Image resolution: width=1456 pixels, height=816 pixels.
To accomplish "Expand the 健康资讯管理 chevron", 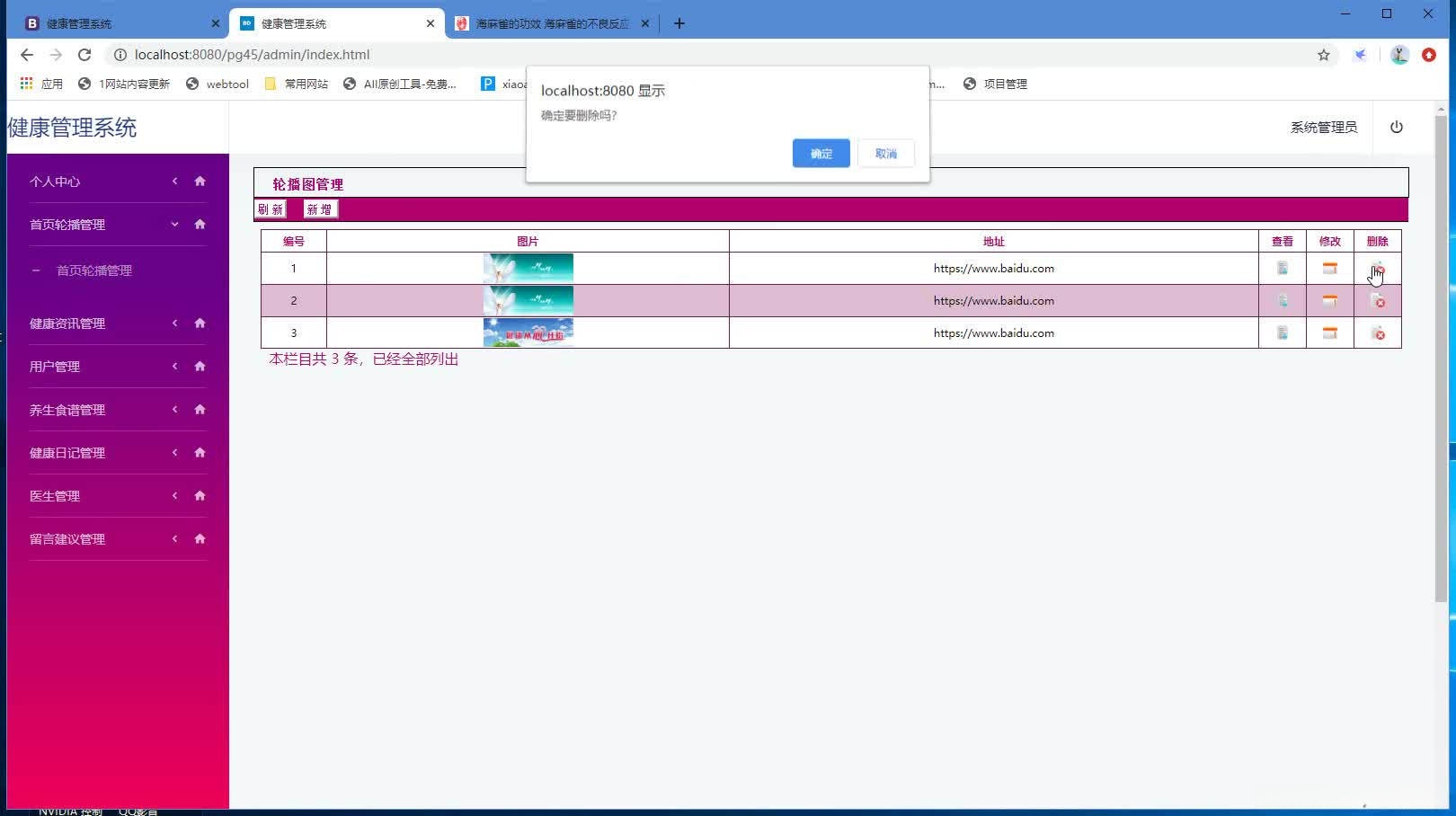I will point(174,323).
